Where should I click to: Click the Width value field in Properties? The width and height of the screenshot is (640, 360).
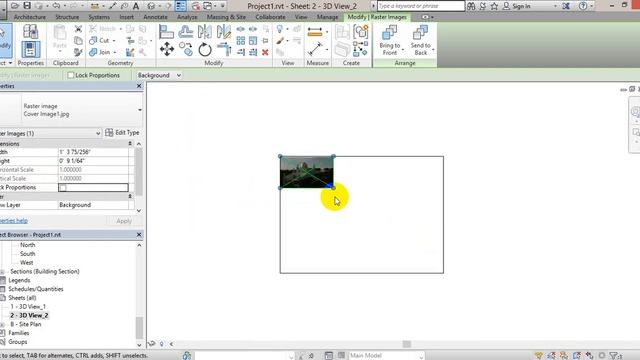pyautogui.click(x=93, y=152)
